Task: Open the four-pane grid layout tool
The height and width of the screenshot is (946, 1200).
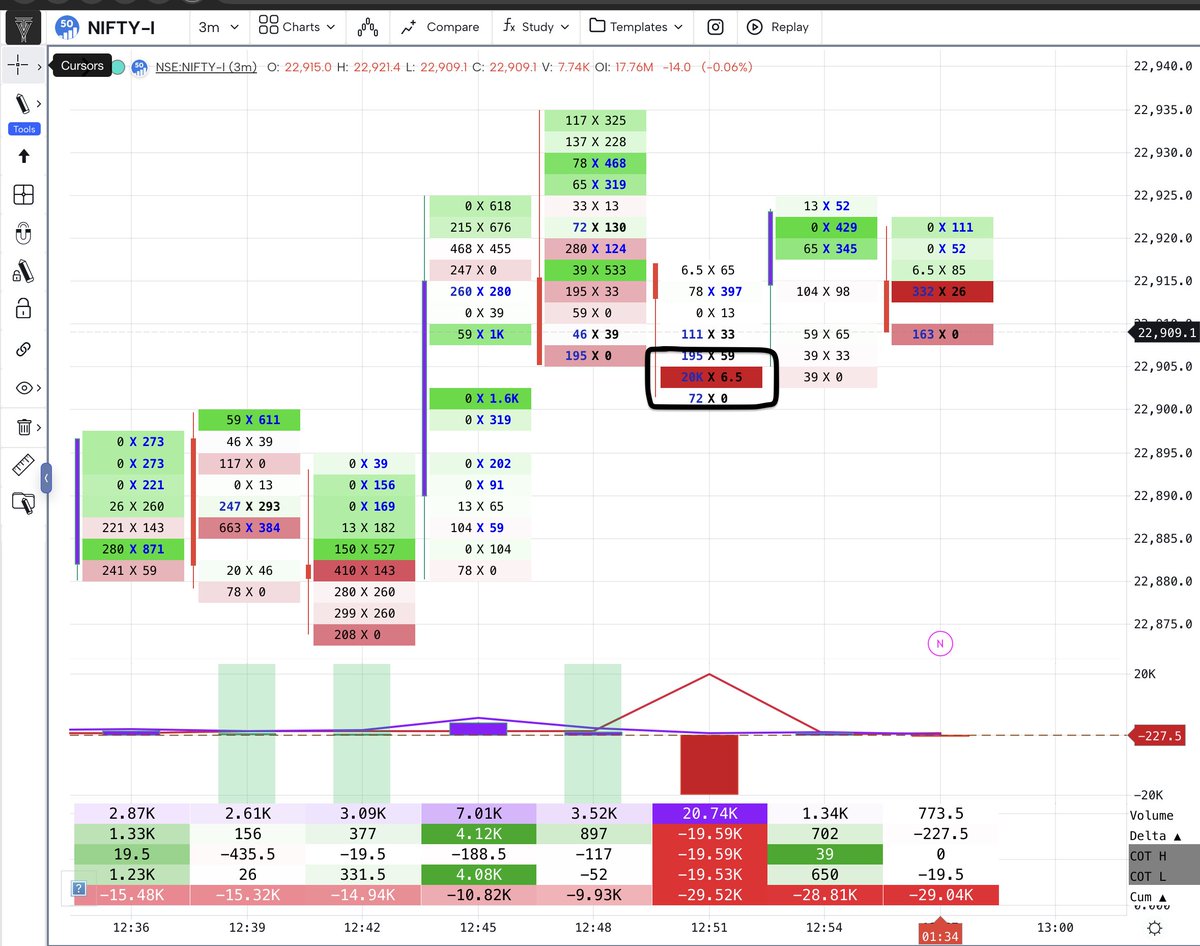Action: click(24, 195)
